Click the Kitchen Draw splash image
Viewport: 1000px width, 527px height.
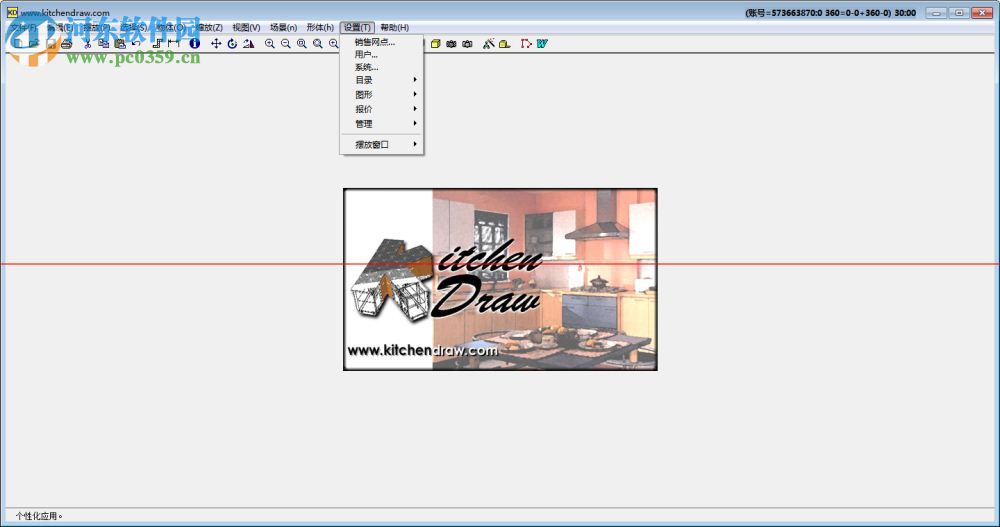click(500, 279)
